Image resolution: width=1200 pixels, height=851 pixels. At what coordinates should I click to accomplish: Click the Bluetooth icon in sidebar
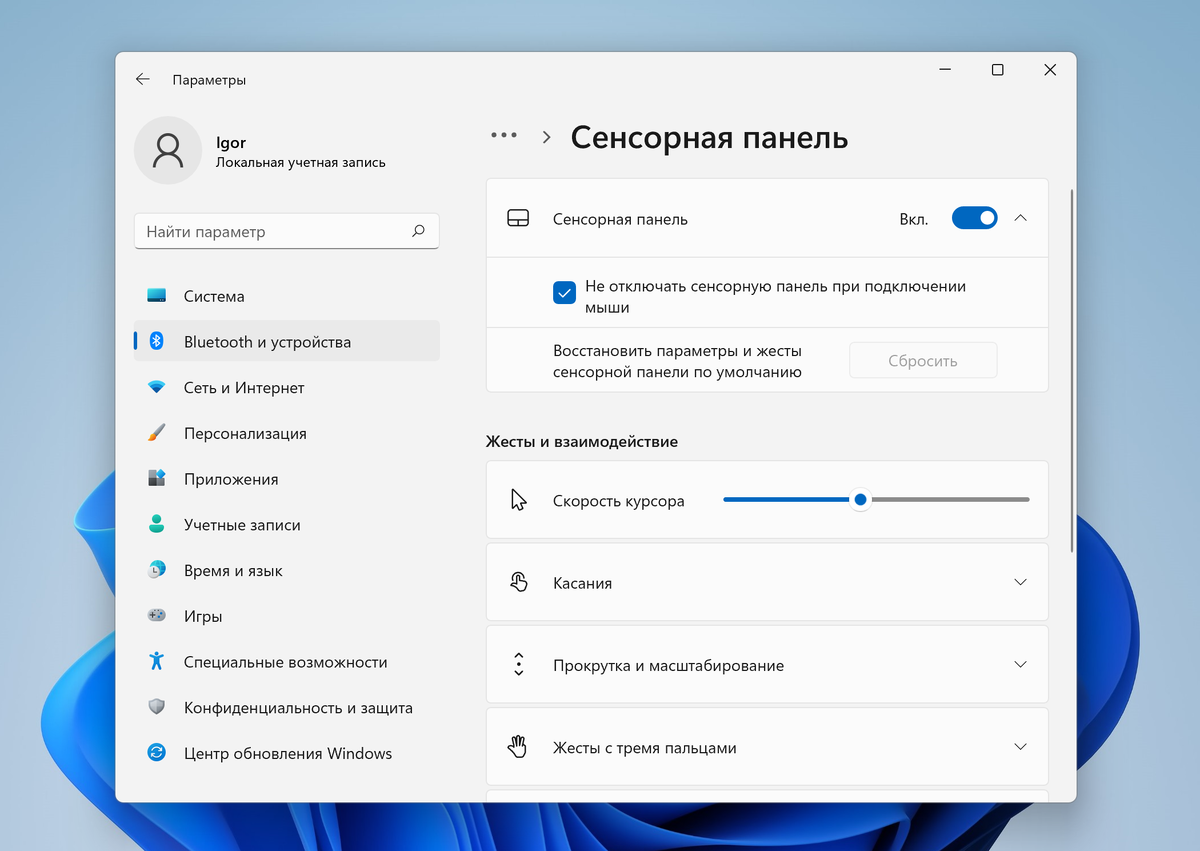pos(157,341)
